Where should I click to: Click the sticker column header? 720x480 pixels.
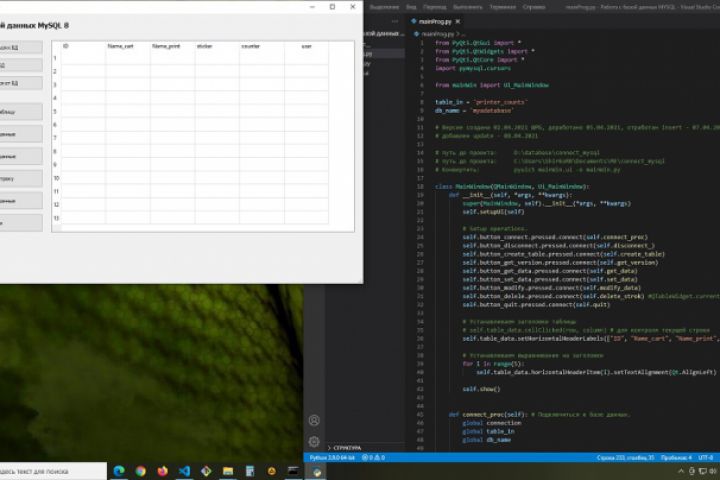pyautogui.click(x=217, y=46)
